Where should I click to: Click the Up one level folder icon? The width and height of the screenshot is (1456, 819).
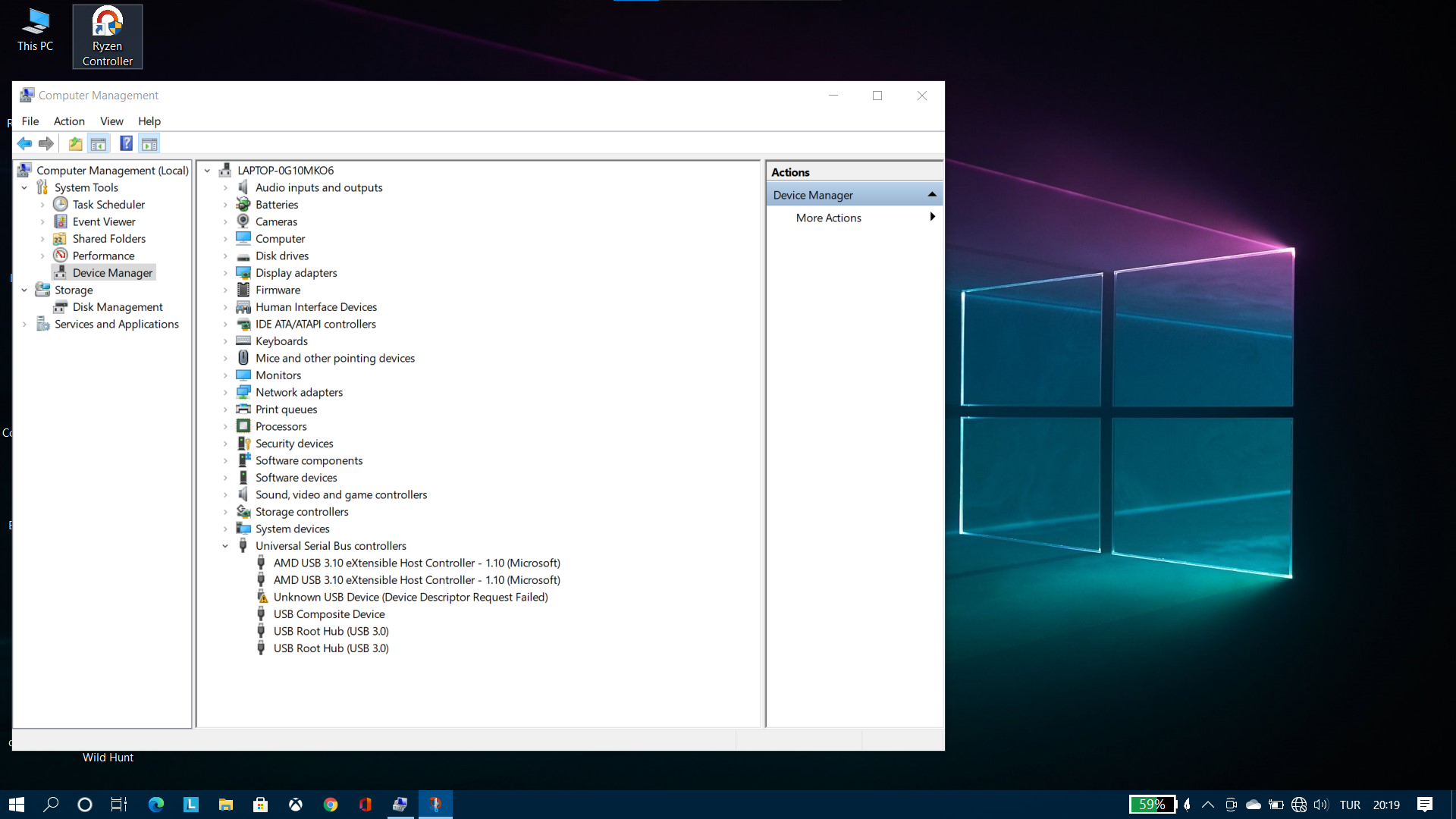click(75, 143)
